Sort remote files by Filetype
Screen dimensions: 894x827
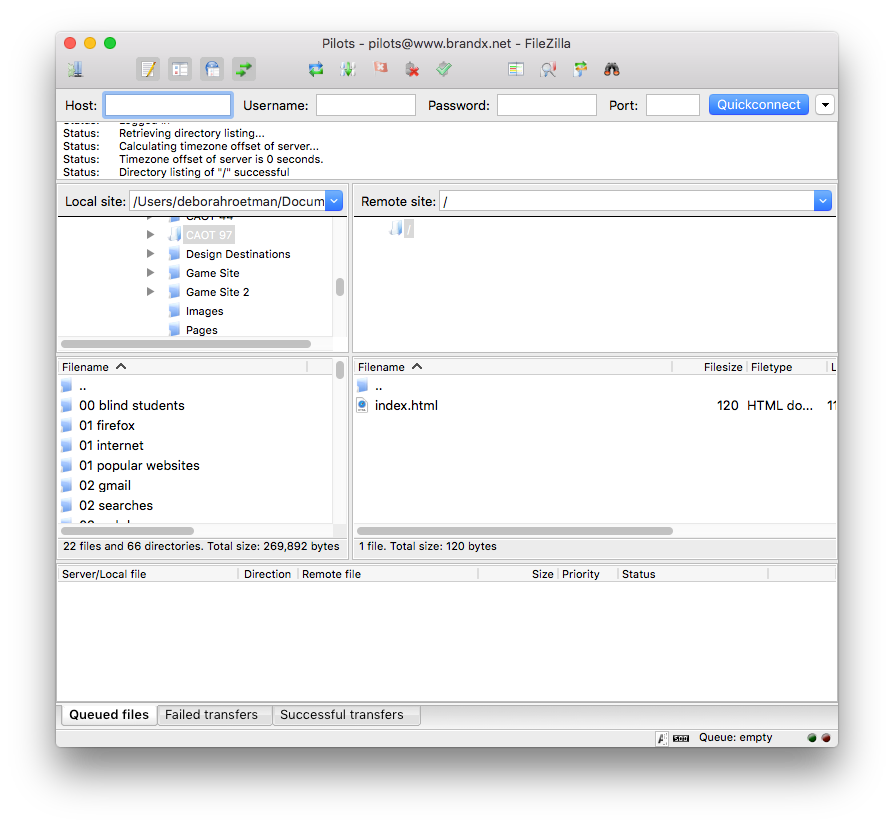tap(787, 367)
